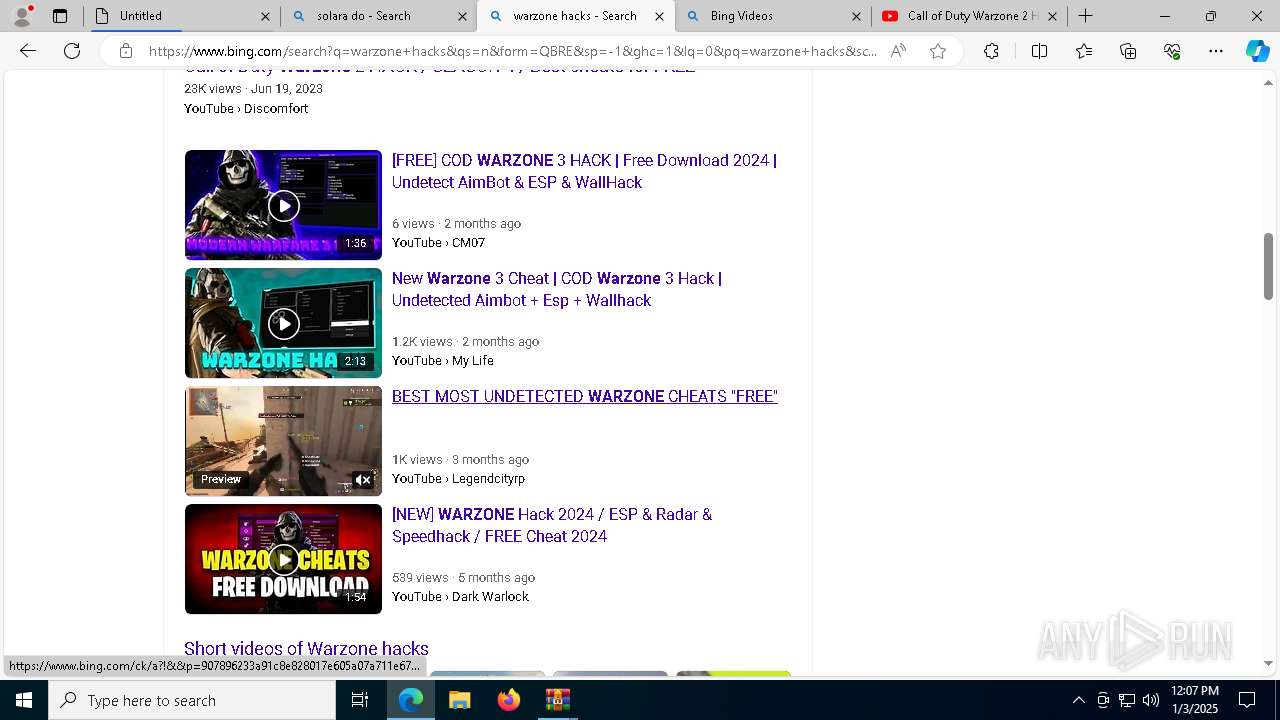
Task: Open New Warzone 3 Cheat video link
Action: pyautogui.click(x=557, y=289)
